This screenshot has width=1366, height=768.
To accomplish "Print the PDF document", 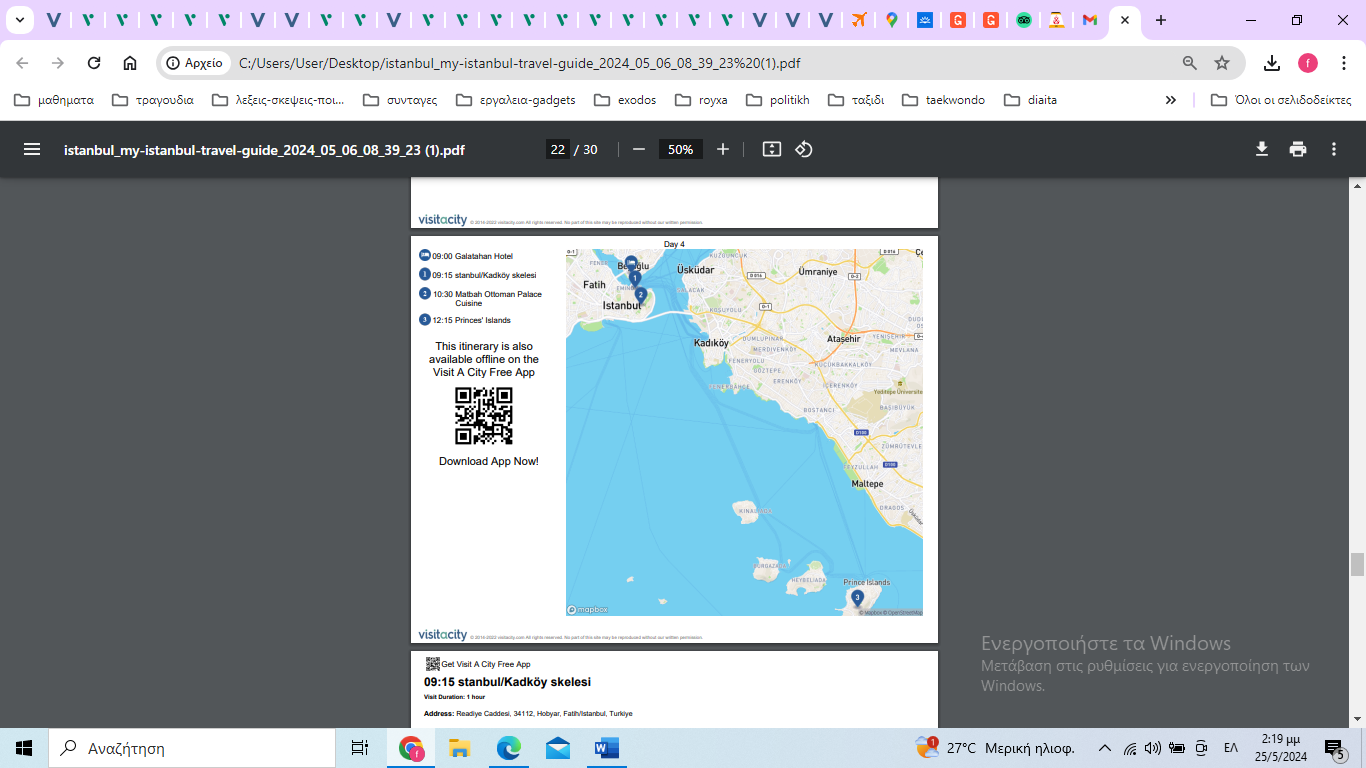I will (x=1298, y=149).
